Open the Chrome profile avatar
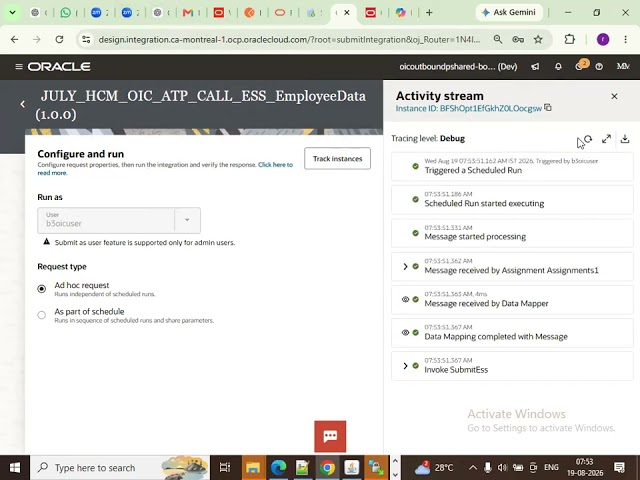The height and width of the screenshot is (480, 640). (x=603, y=39)
